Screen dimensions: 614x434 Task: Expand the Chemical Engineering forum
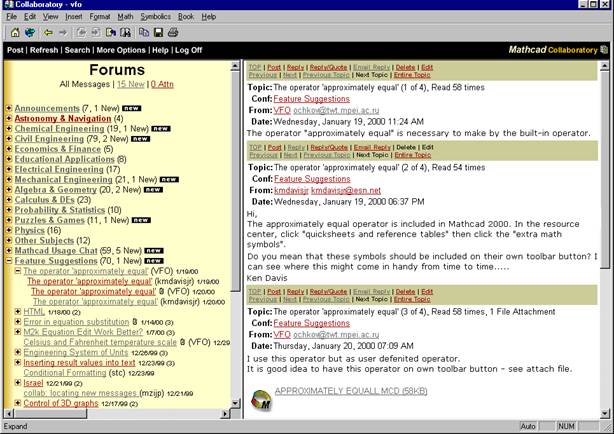pos(9,128)
